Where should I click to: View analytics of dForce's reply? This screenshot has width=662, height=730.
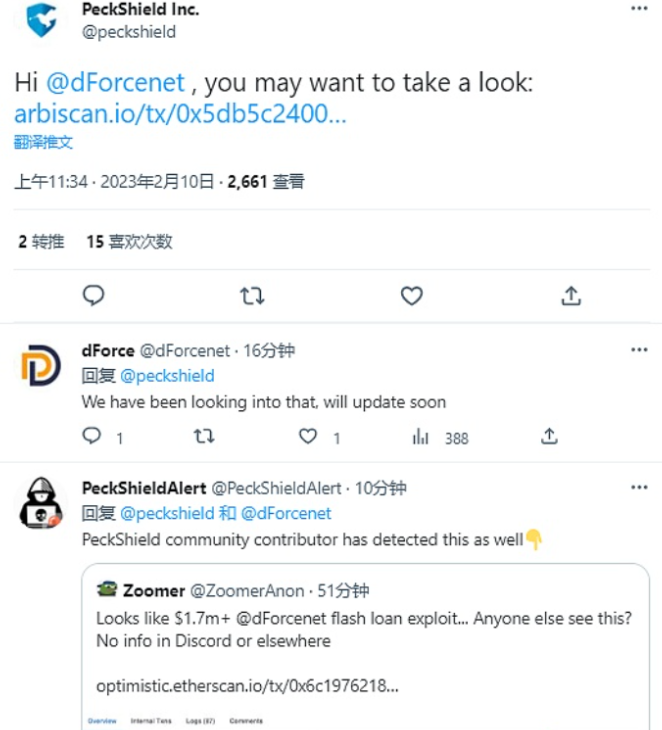click(x=420, y=437)
